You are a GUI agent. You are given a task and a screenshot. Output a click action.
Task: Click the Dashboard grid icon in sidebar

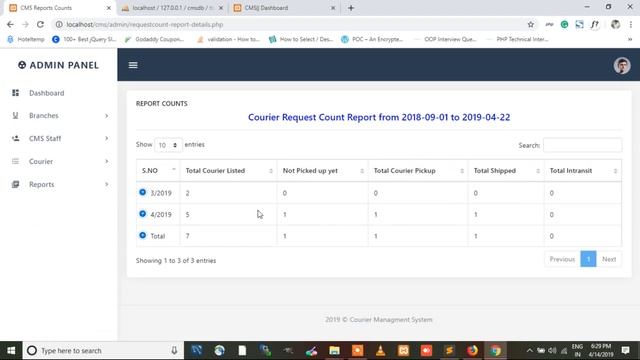click(x=16, y=93)
